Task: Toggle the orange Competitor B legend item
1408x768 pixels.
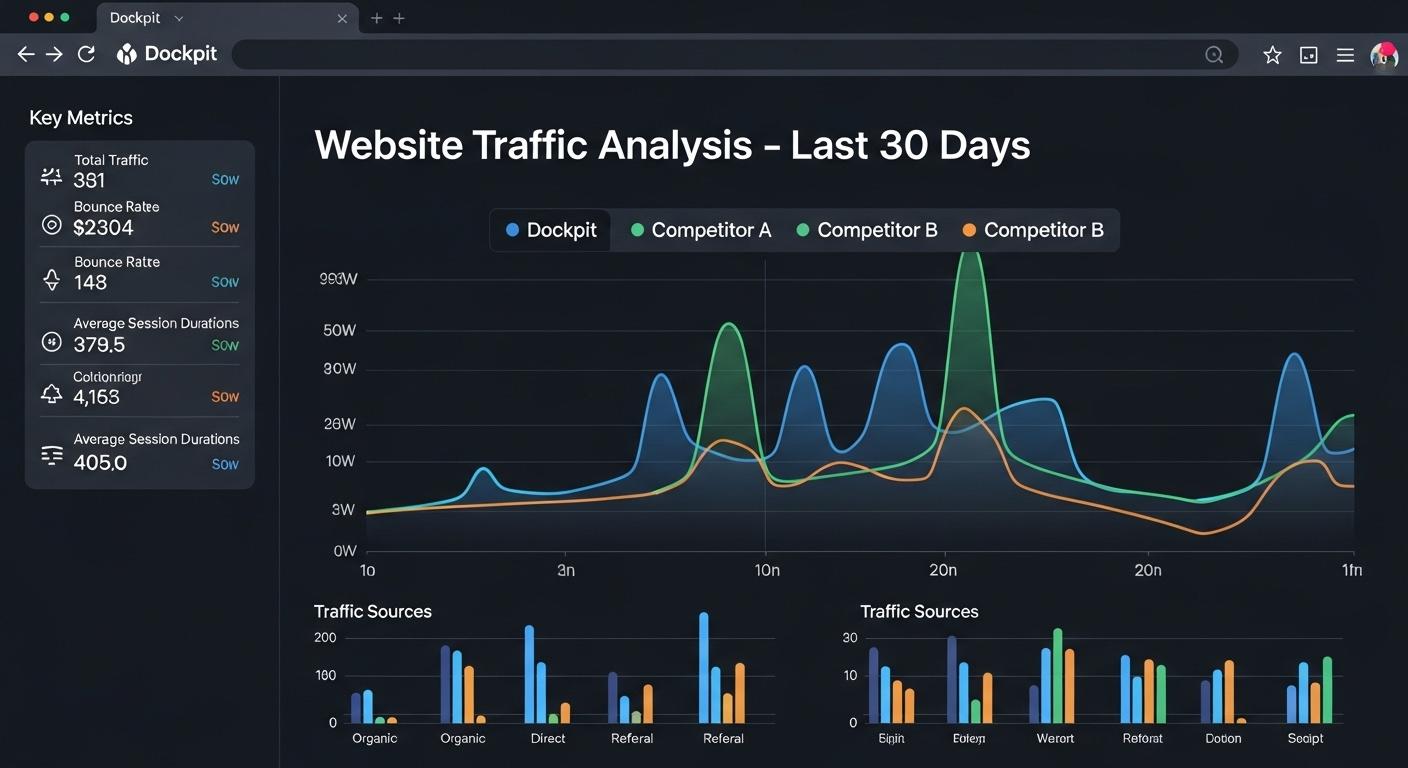Action: 1033,230
